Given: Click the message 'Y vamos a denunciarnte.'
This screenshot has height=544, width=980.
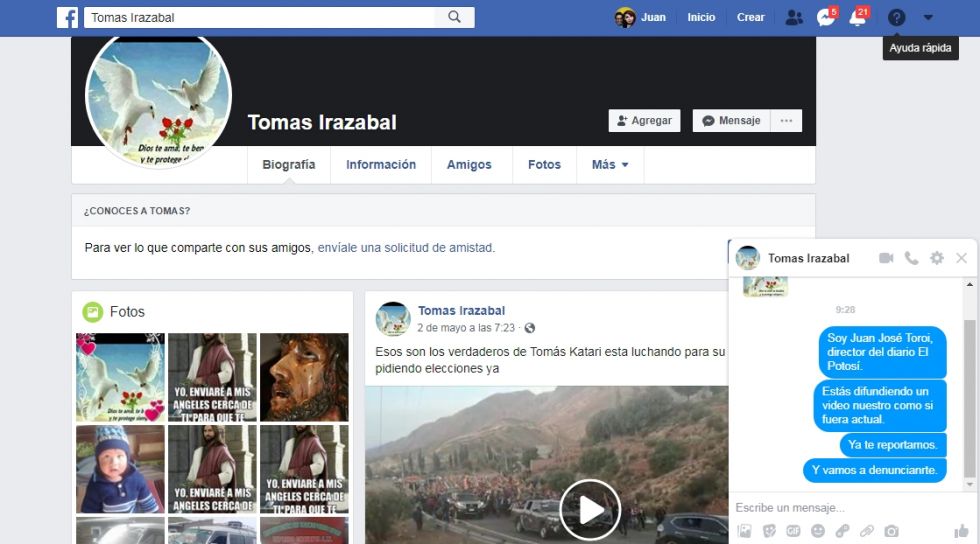Looking at the screenshot, I should click(874, 470).
